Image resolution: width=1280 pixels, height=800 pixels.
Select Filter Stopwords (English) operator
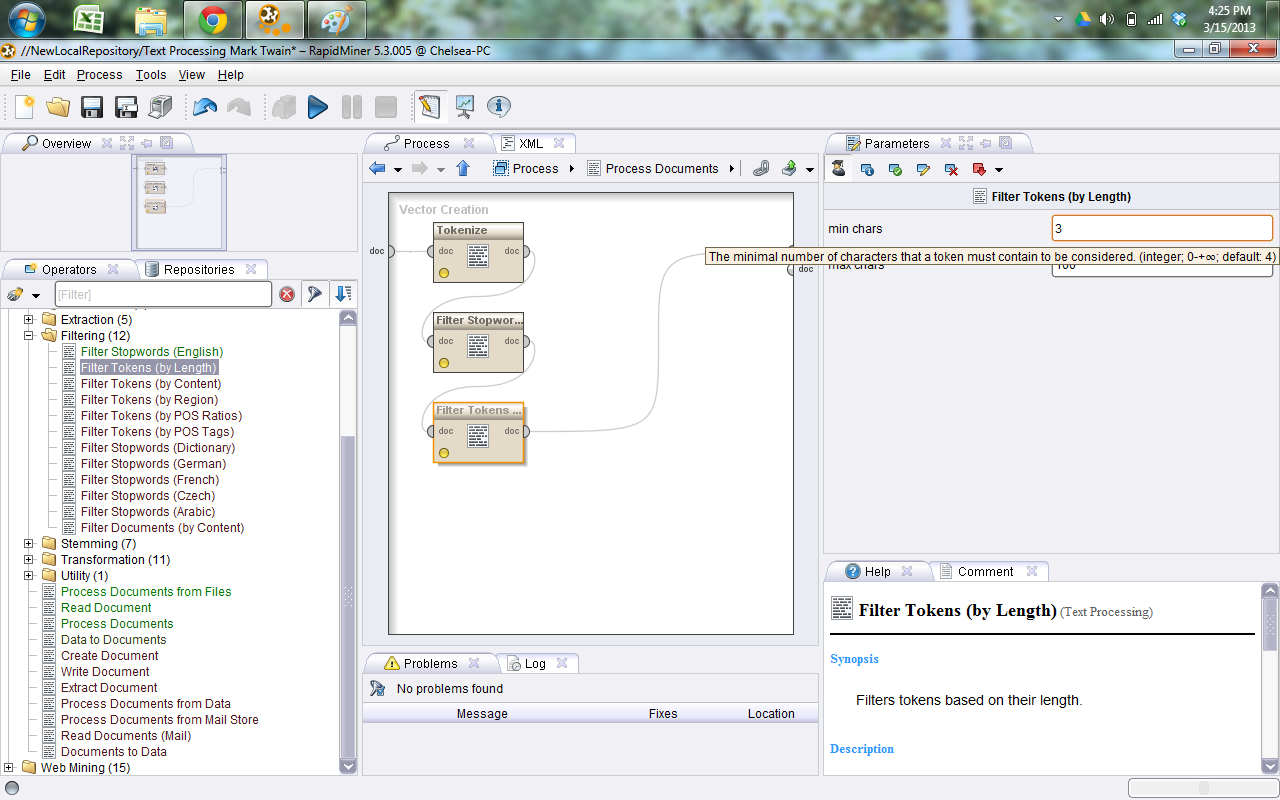tap(152, 351)
